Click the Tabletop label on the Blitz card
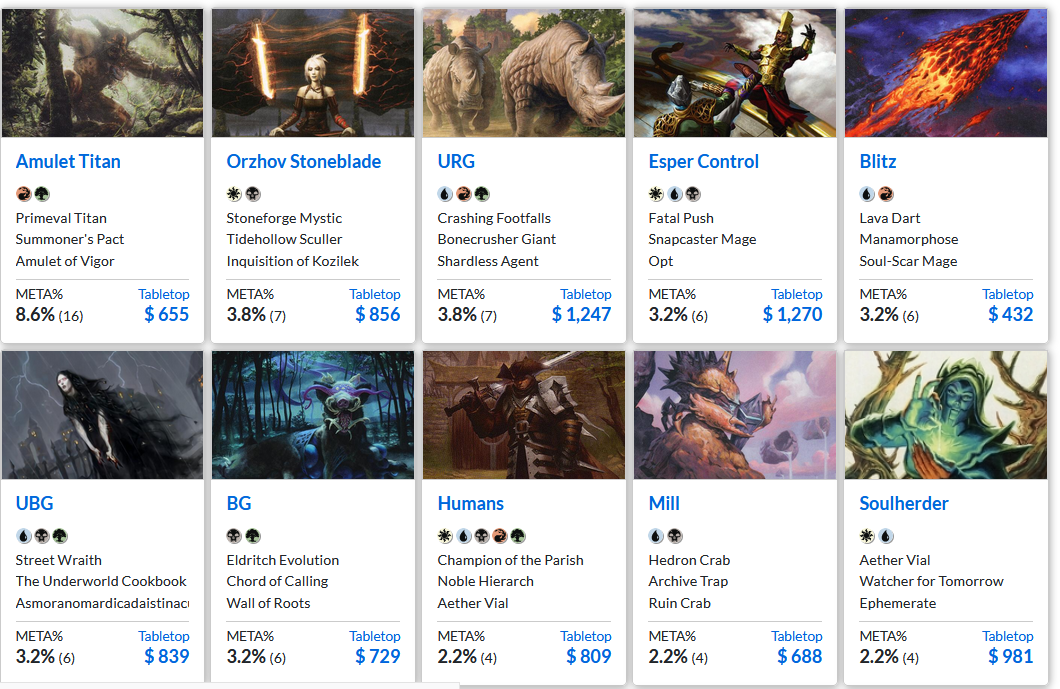 [1007, 294]
